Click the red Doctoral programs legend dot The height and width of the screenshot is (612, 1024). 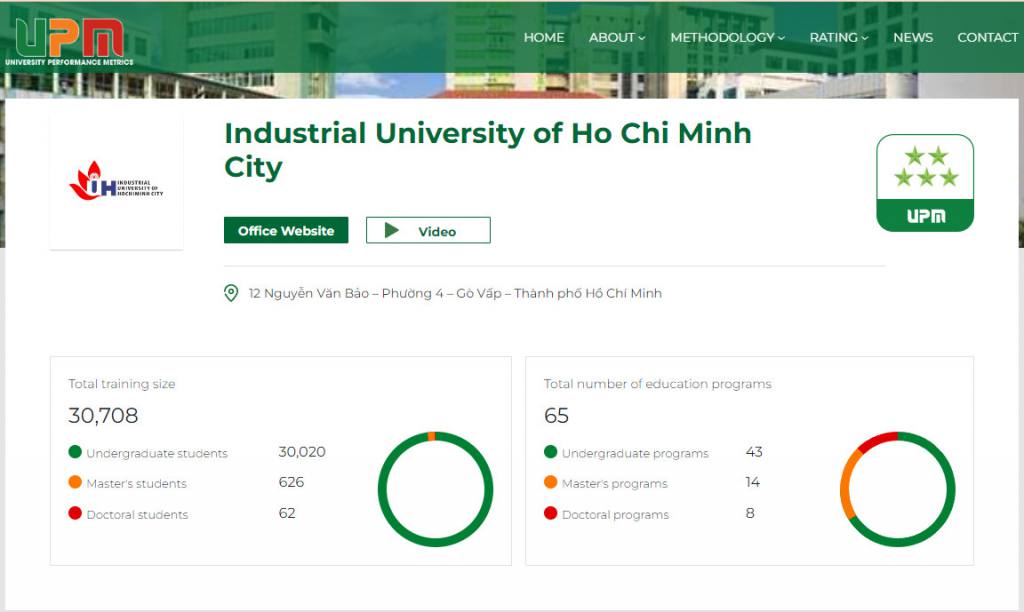pos(551,513)
